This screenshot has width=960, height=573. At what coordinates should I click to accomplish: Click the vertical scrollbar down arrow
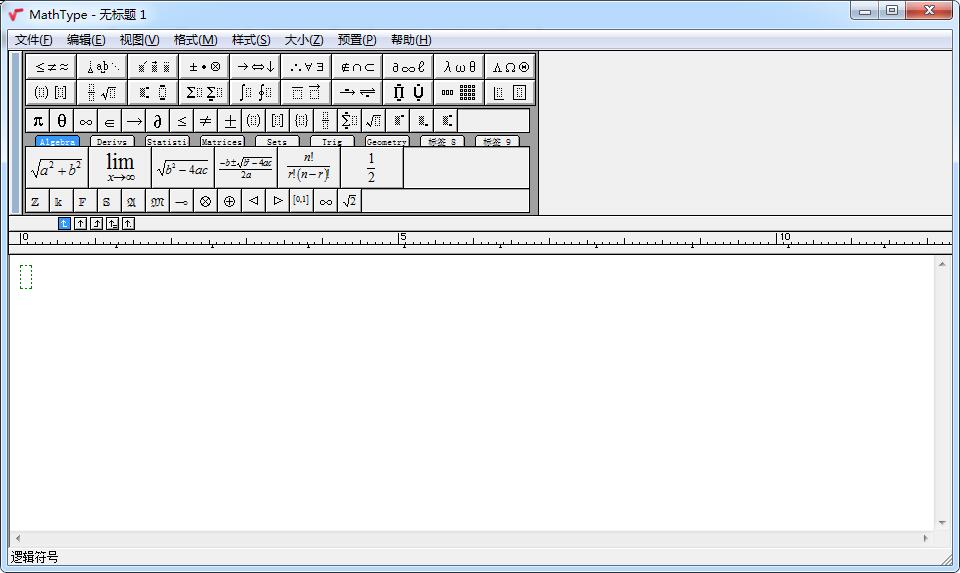tap(942, 523)
